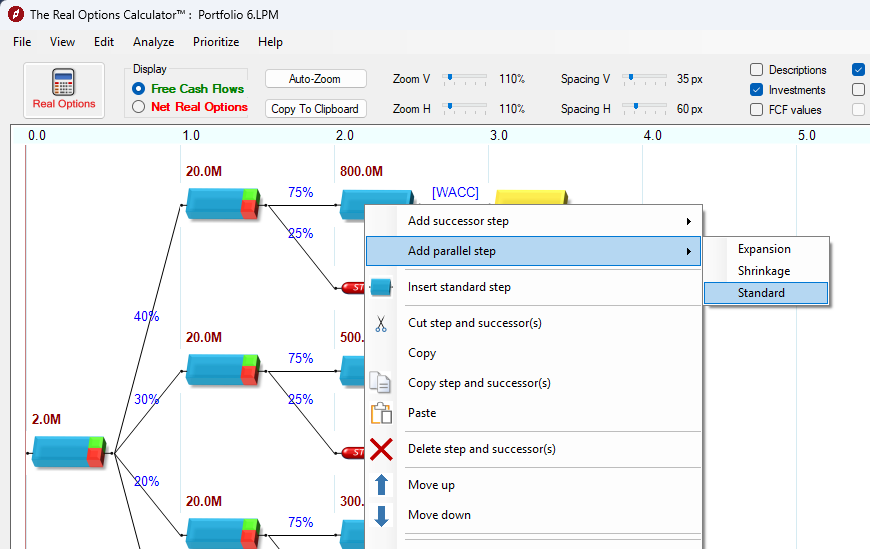The image size is (870, 549).
Task: Select the Net Real Options radio button
Action: pos(139,107)
